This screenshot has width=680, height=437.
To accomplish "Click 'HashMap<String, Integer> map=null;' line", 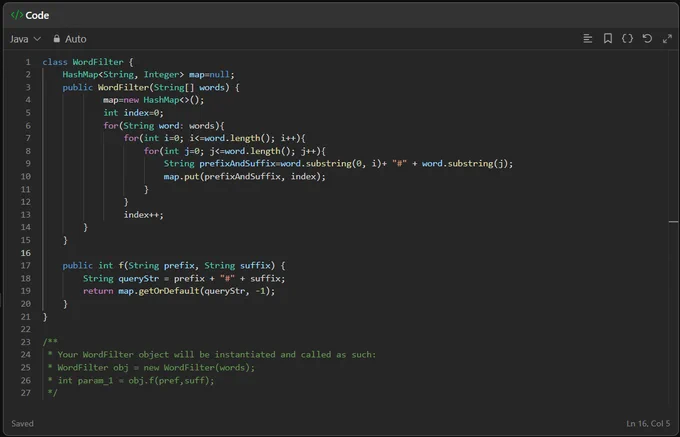I will [148, 75].
